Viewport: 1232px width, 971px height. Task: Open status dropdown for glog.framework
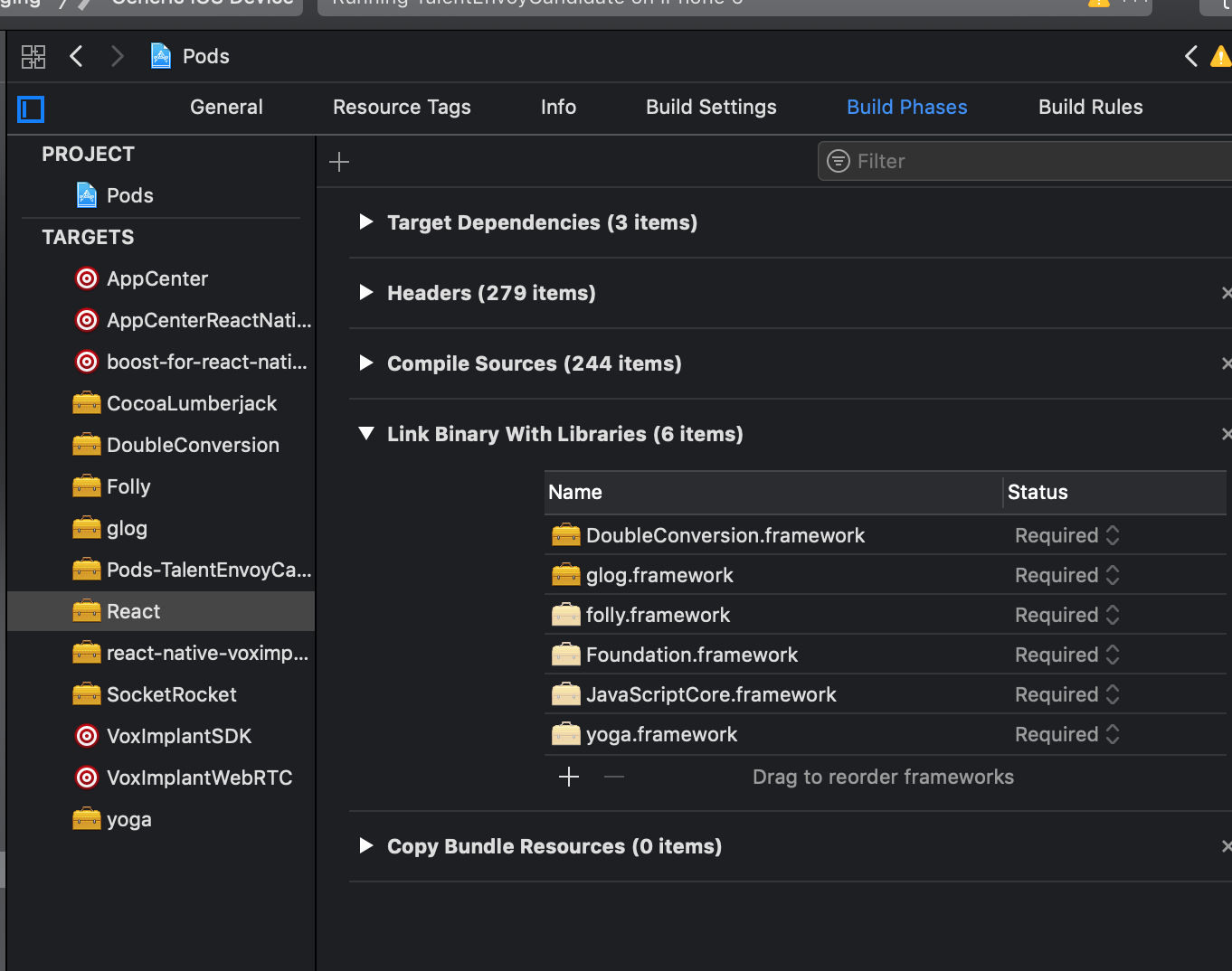pyautogui.click(x=1067, y=575)
